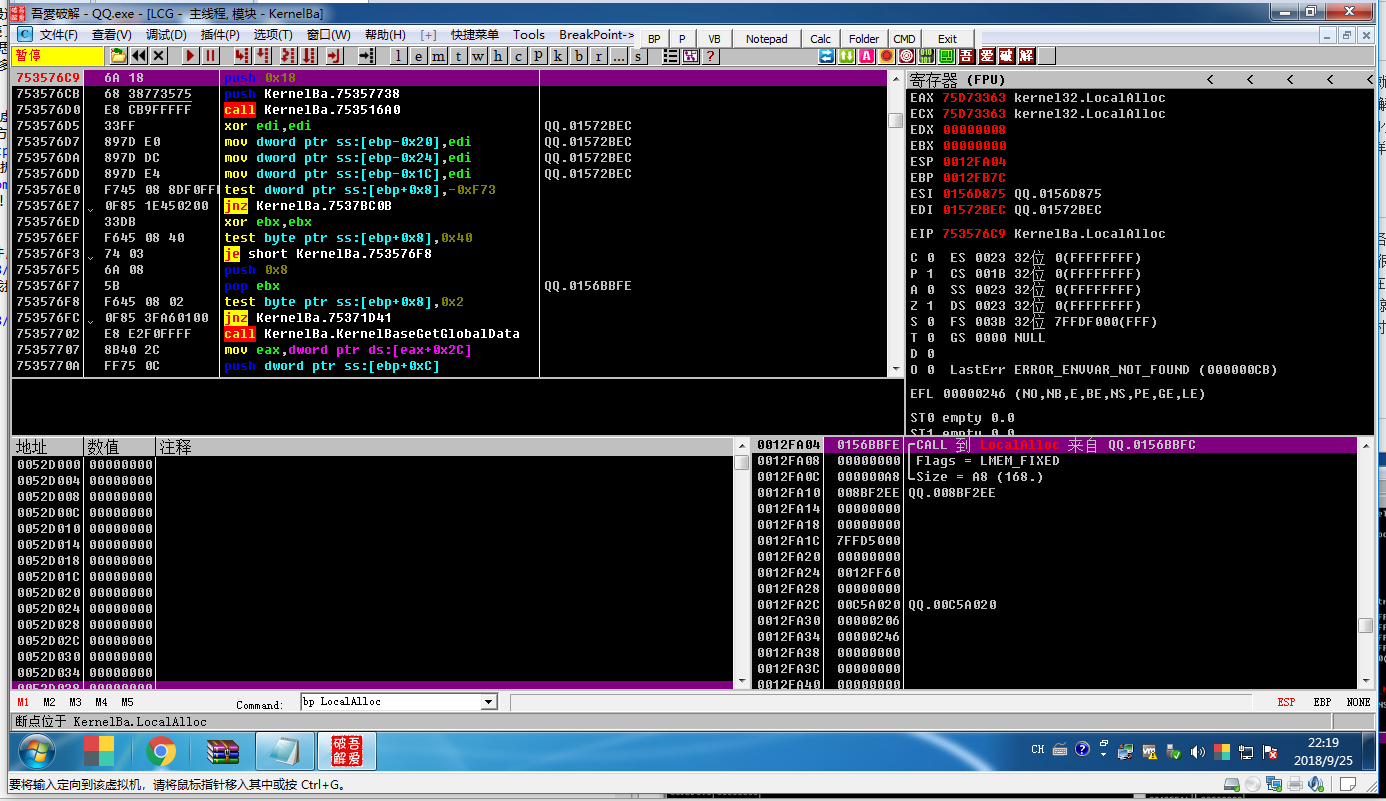Trace over using fourth red step icon
Image resolution: width=1386 pixels, height=801 pixels.
[x=309, y=56]
